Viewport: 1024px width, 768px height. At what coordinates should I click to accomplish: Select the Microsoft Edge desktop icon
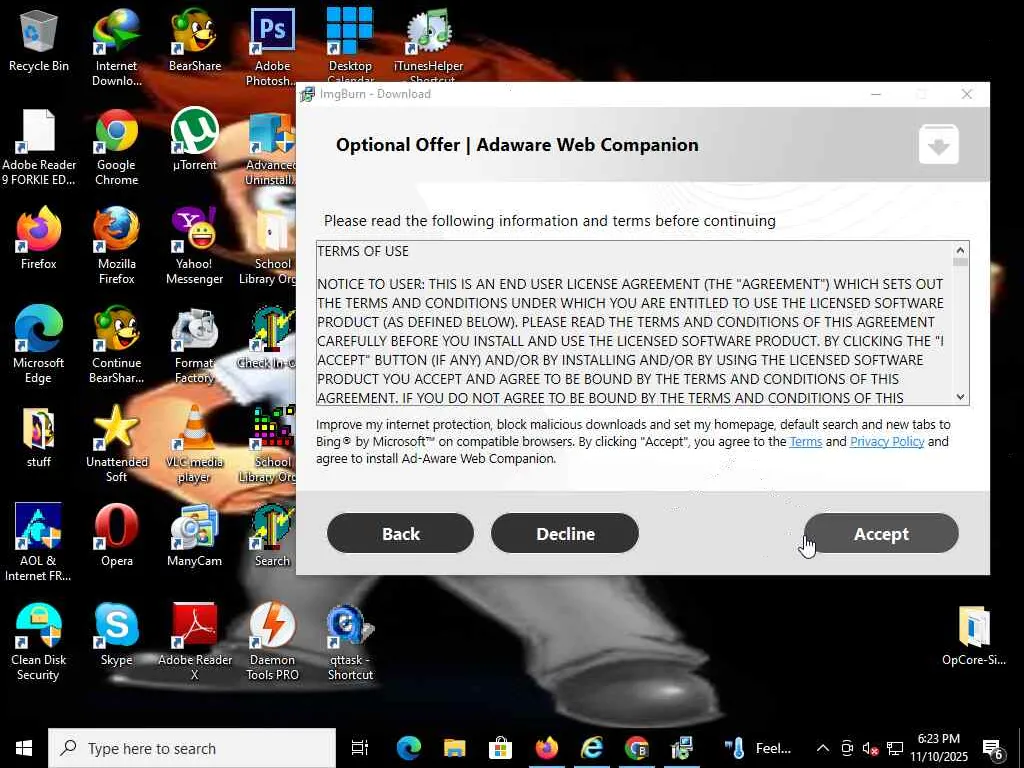point(39,344)
